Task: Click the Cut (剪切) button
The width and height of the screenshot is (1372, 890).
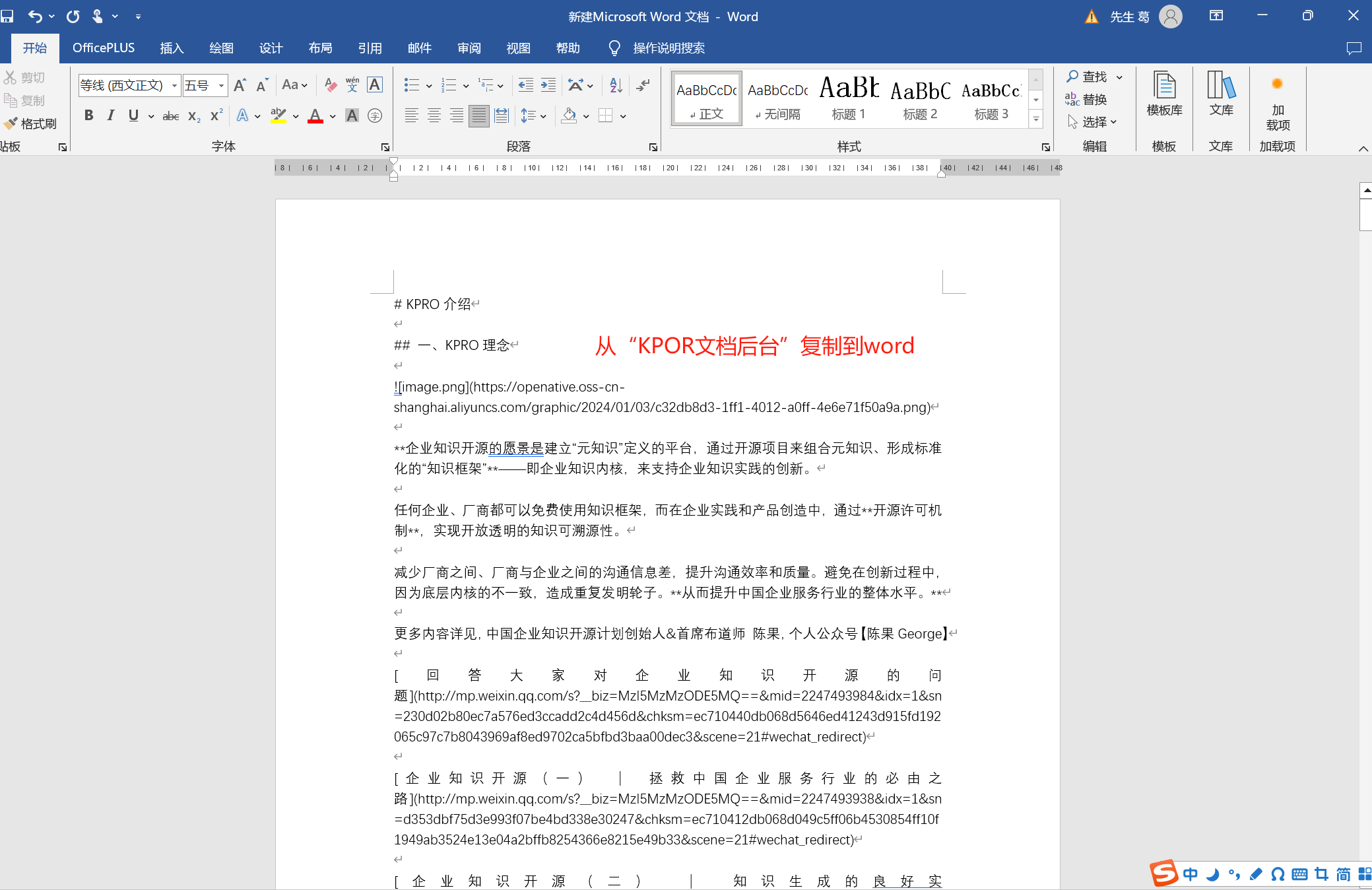Action: point(24,78)
